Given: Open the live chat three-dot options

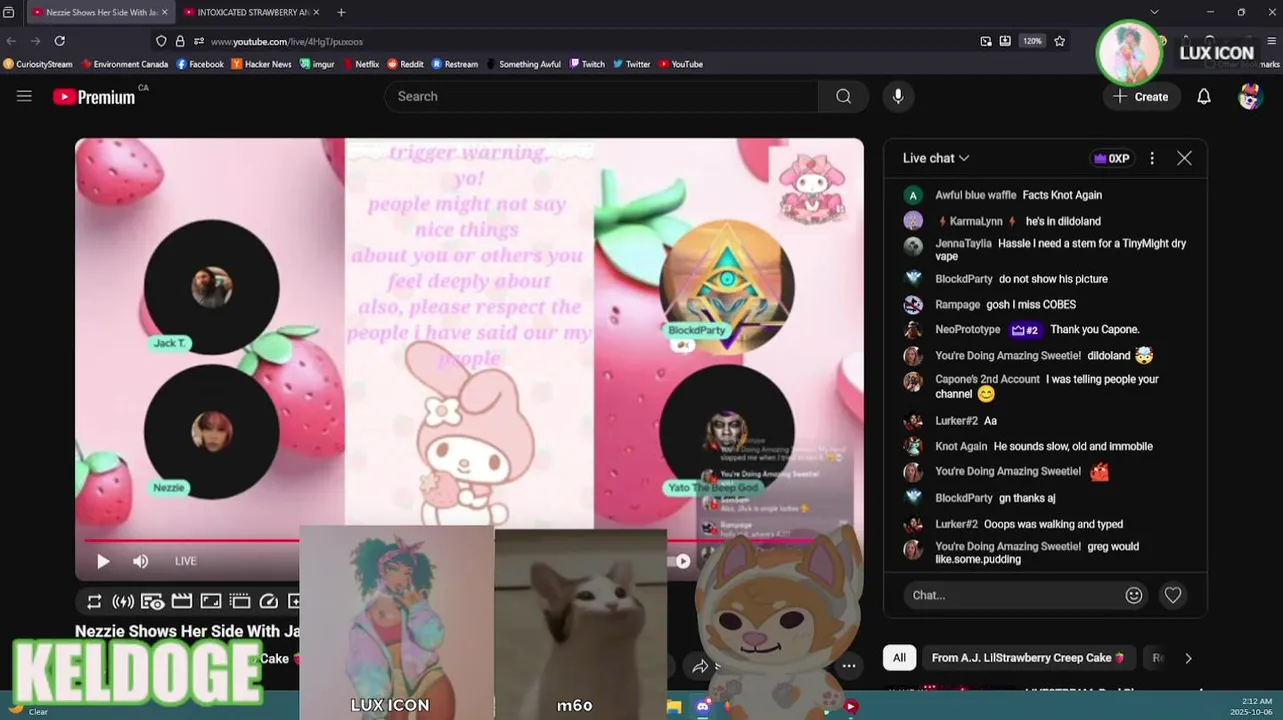Looking at the screenshot, I should (1152, 158).
